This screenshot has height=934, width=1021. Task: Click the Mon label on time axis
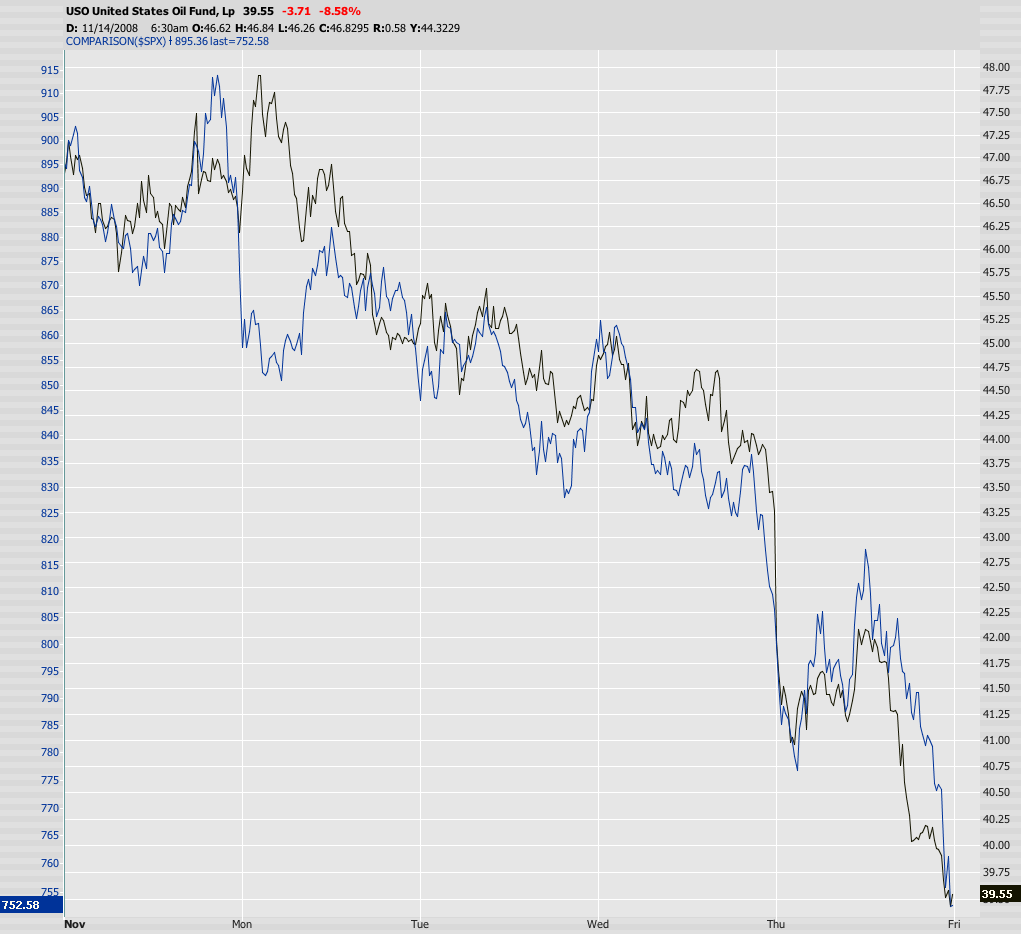[242, 924]
